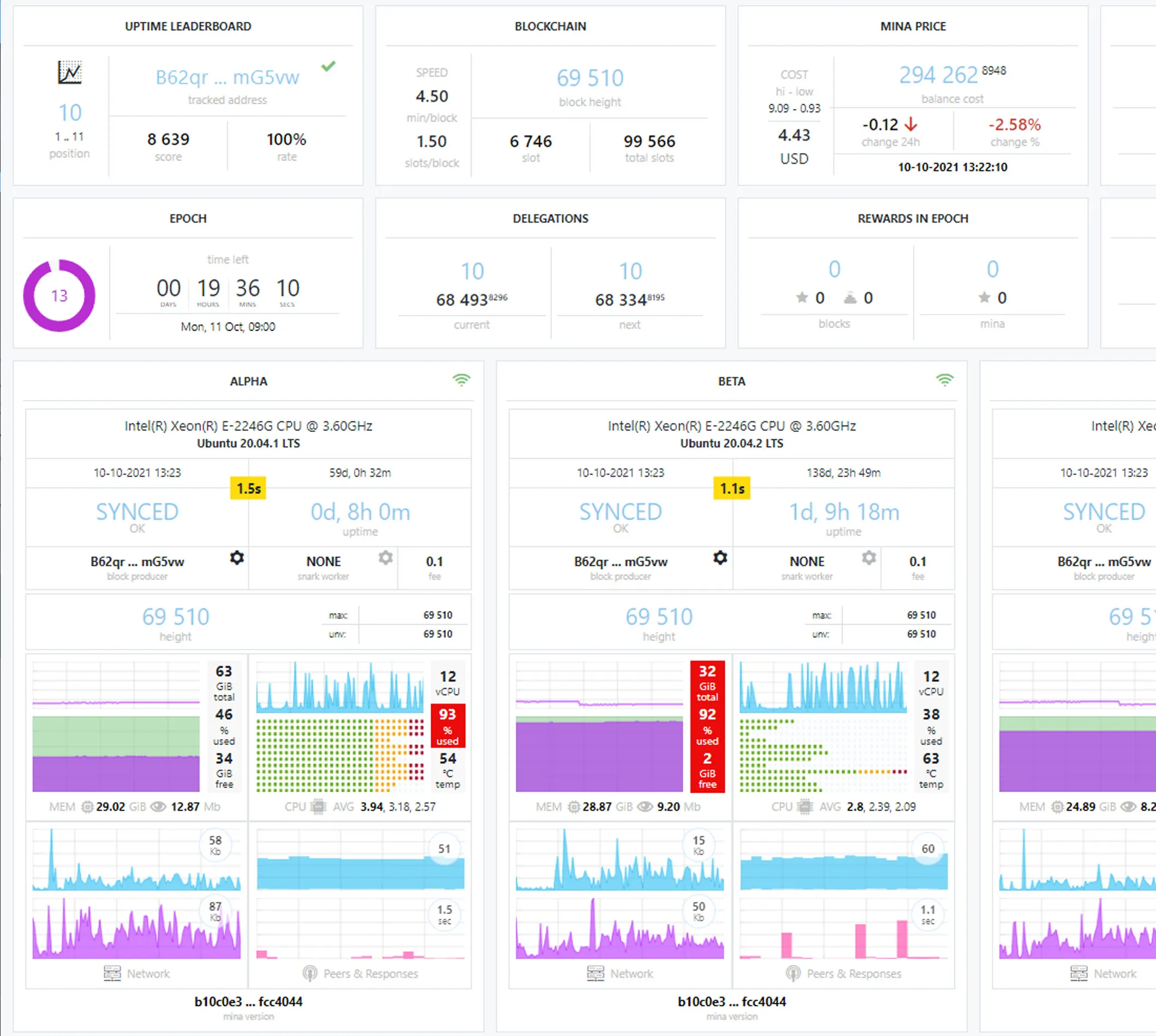This screenshot has height=1036, width=1156.
Task: Open BETA block producer gear settings
Action: (x=720, y=558)
